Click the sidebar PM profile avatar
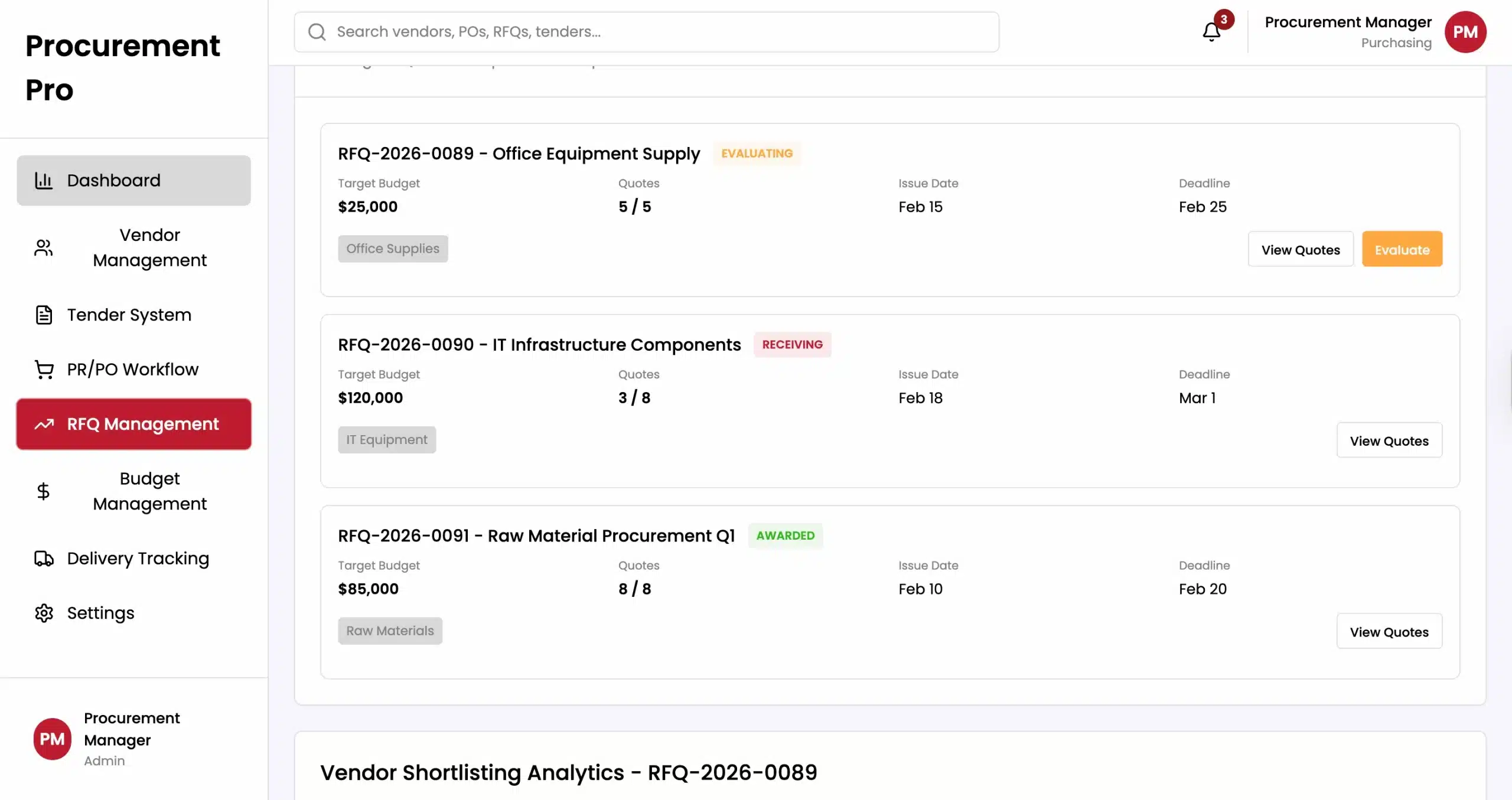This screenshot has height=800, width=1512. [52, 739]
